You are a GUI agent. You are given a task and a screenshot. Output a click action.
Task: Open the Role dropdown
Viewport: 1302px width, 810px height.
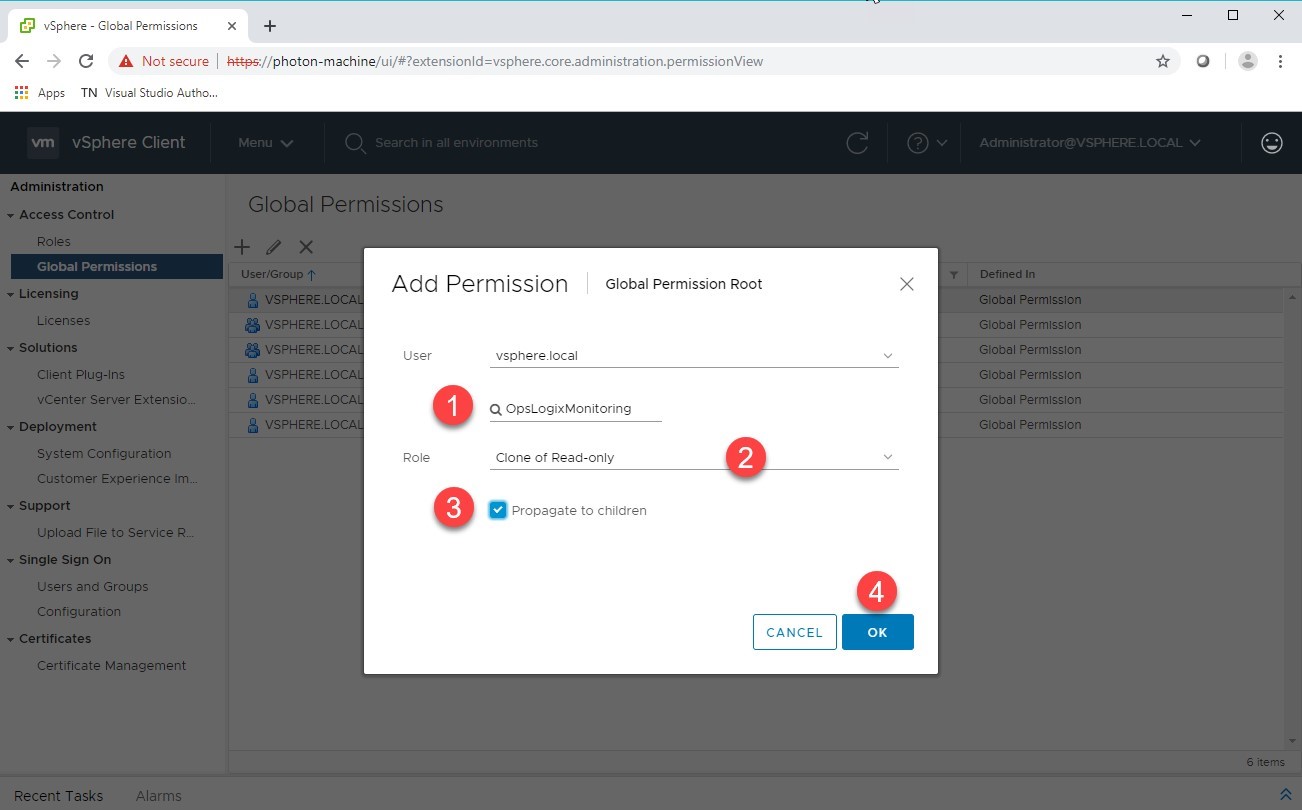[694, 458]
